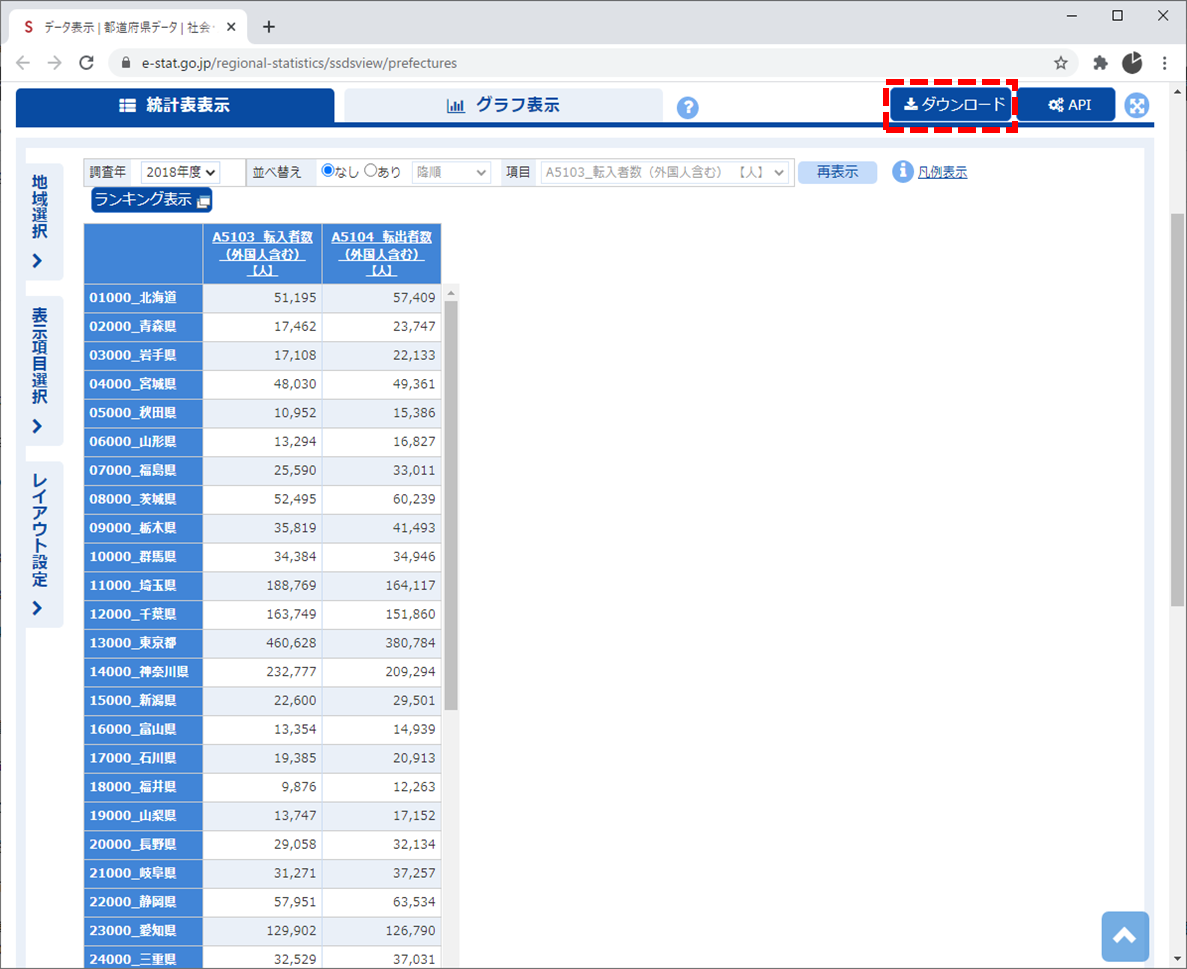Expand the 表示項目選択 side panel
The height and width of the screenshot is (969, 1187).
pos(43,369)
